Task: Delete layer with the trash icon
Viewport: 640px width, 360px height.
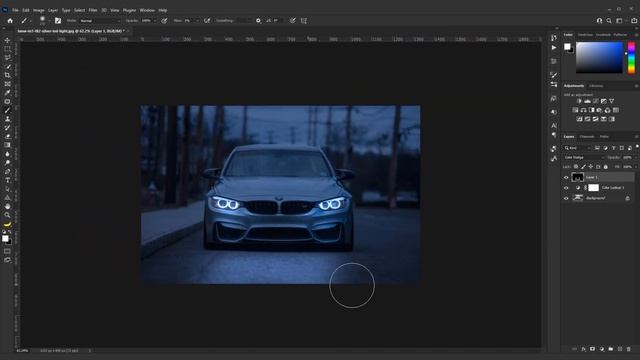Action: [x=629, y=349]
